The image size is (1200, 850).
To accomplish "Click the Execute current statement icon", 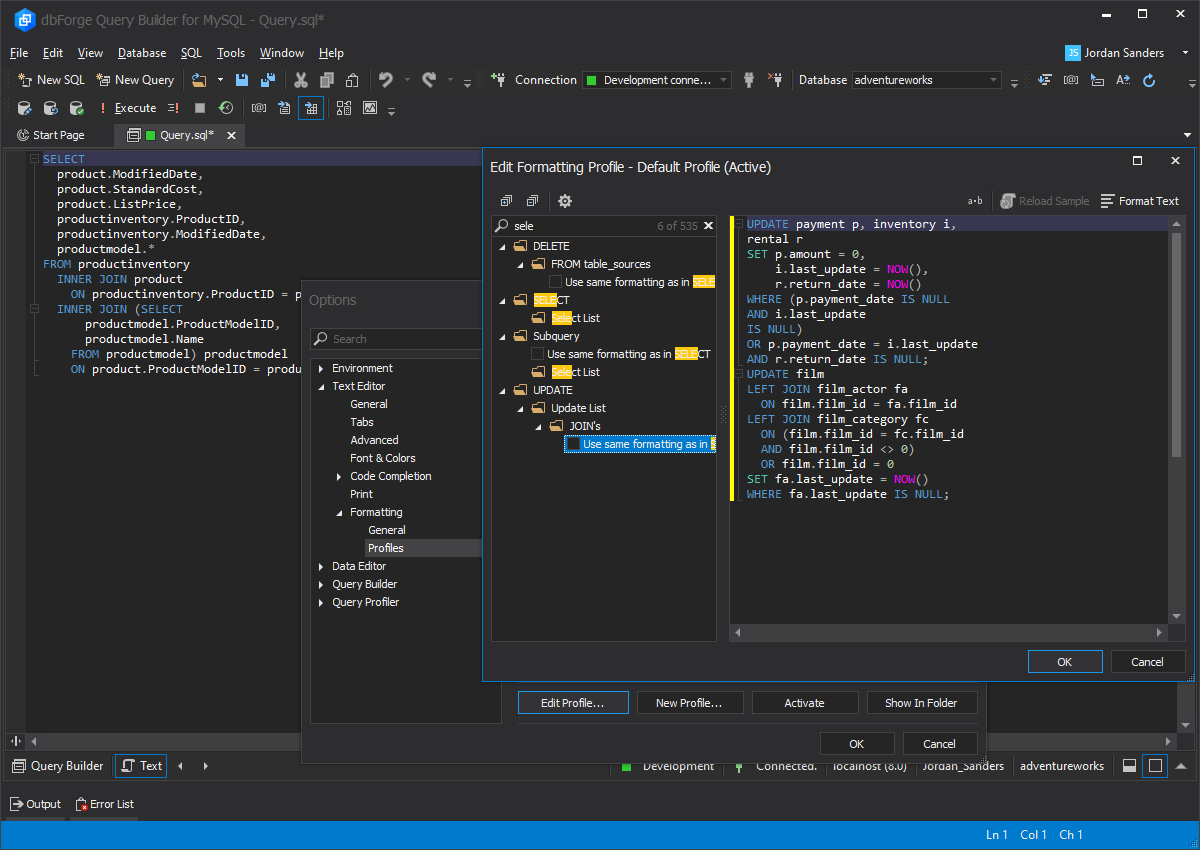I will (174, 108).
